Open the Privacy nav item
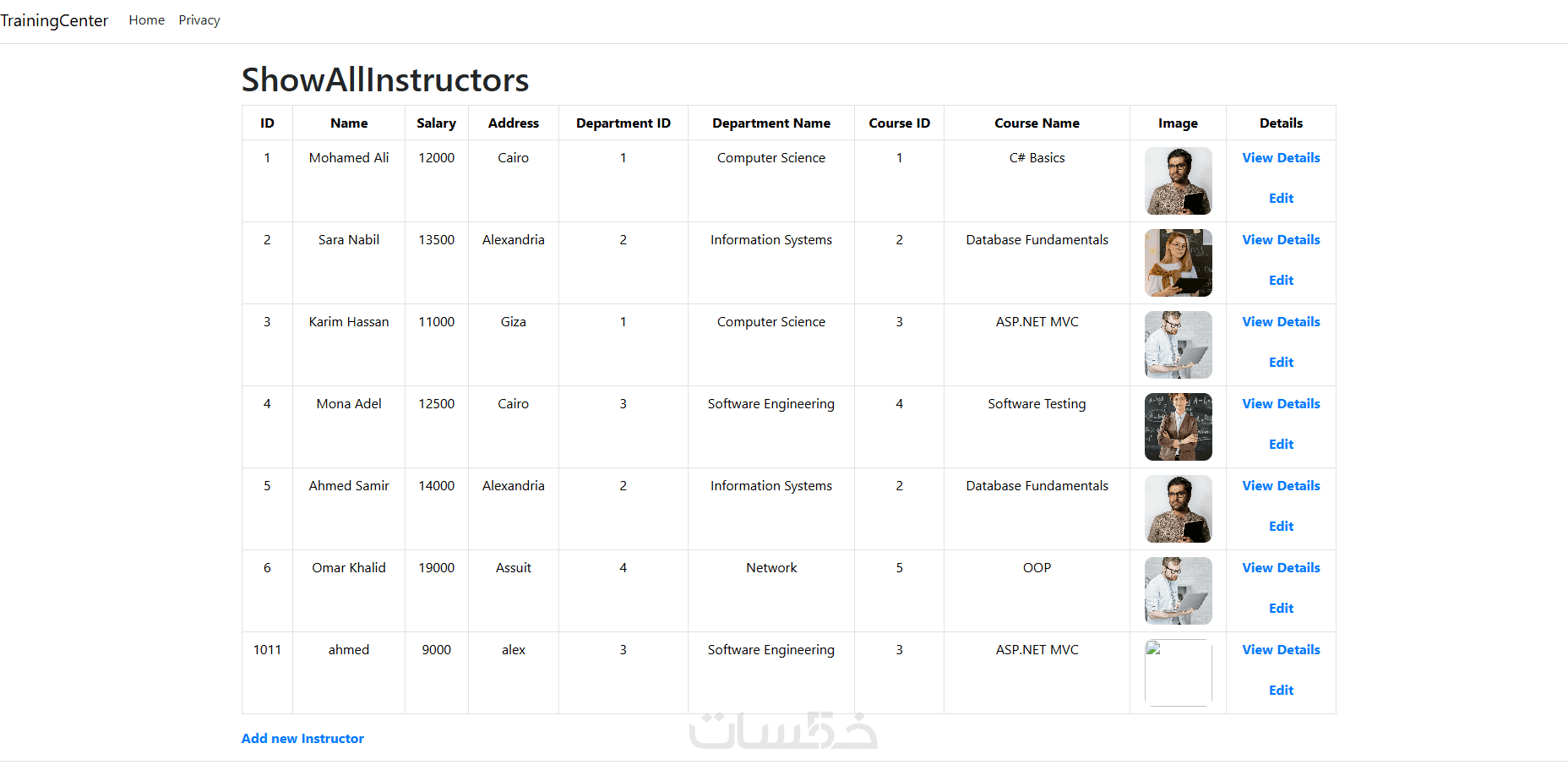Image resolution: width=1568 pixels, height=765 pixels. (199, 20)
